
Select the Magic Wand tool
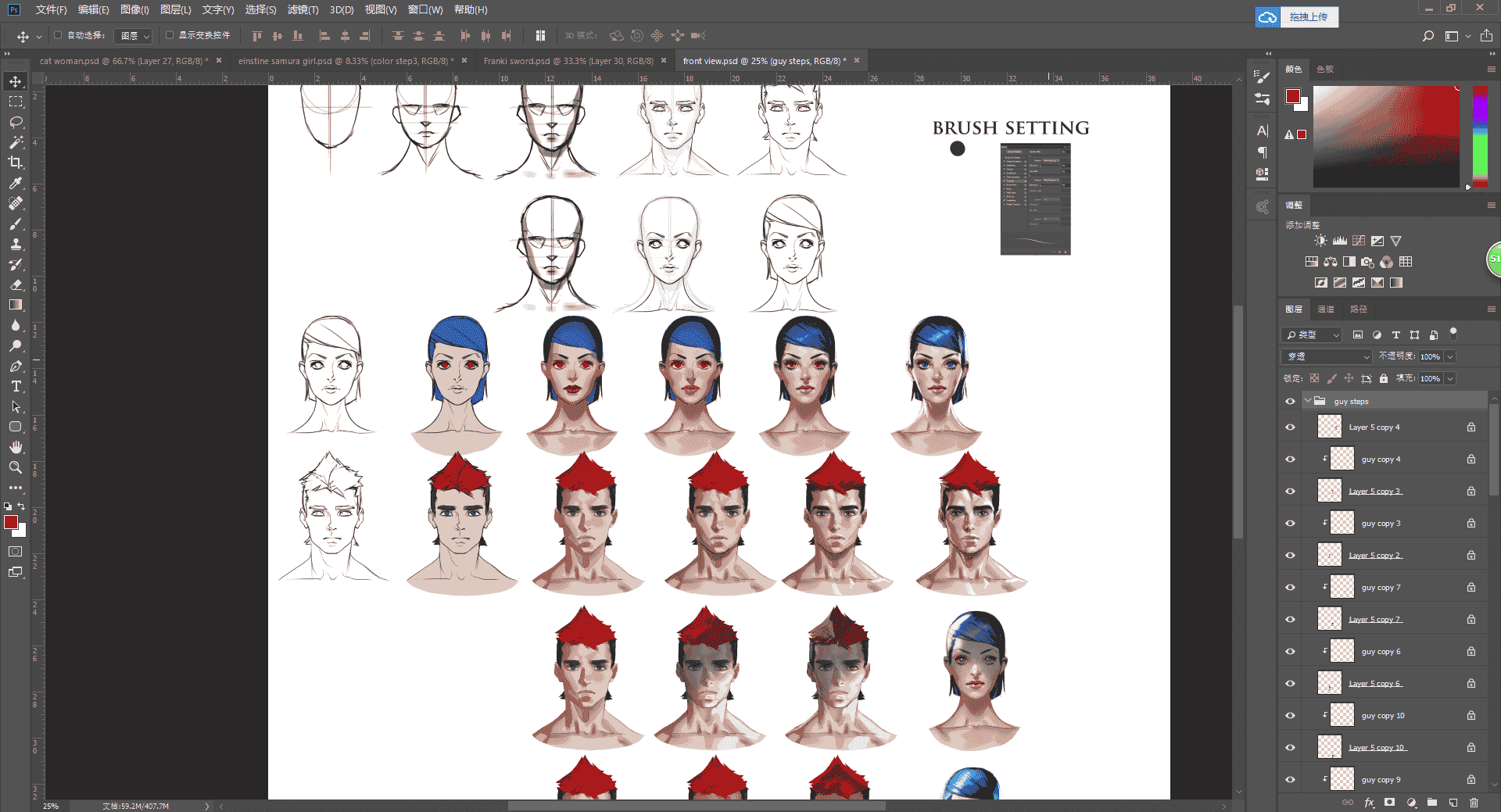16,142
